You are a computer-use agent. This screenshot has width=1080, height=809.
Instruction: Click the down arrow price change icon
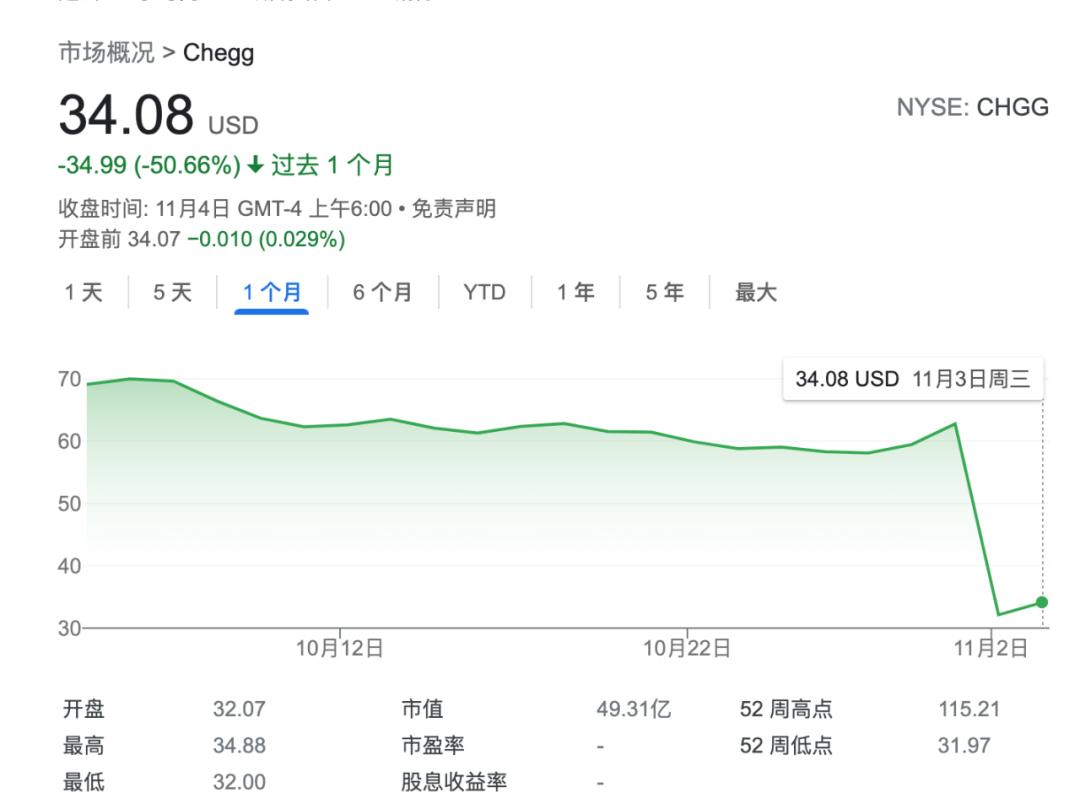[255, 165]
